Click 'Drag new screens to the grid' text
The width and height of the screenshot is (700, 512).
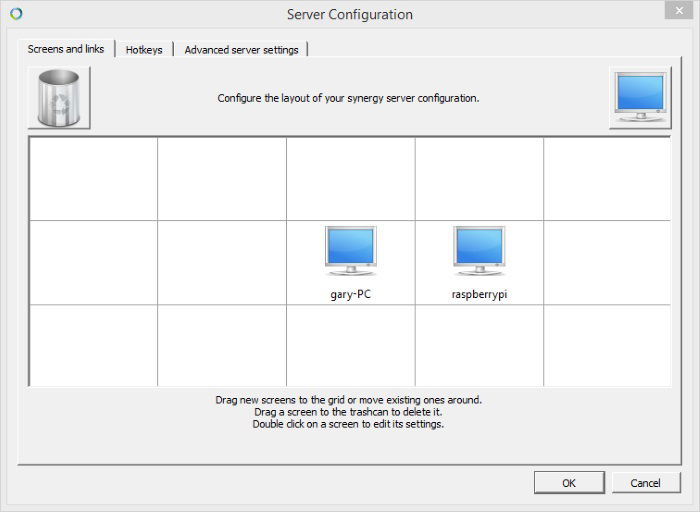348,400
